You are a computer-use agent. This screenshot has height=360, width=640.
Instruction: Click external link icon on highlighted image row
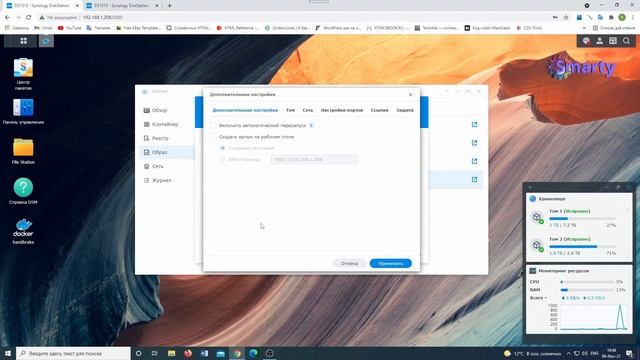click(x=474, y=180)
